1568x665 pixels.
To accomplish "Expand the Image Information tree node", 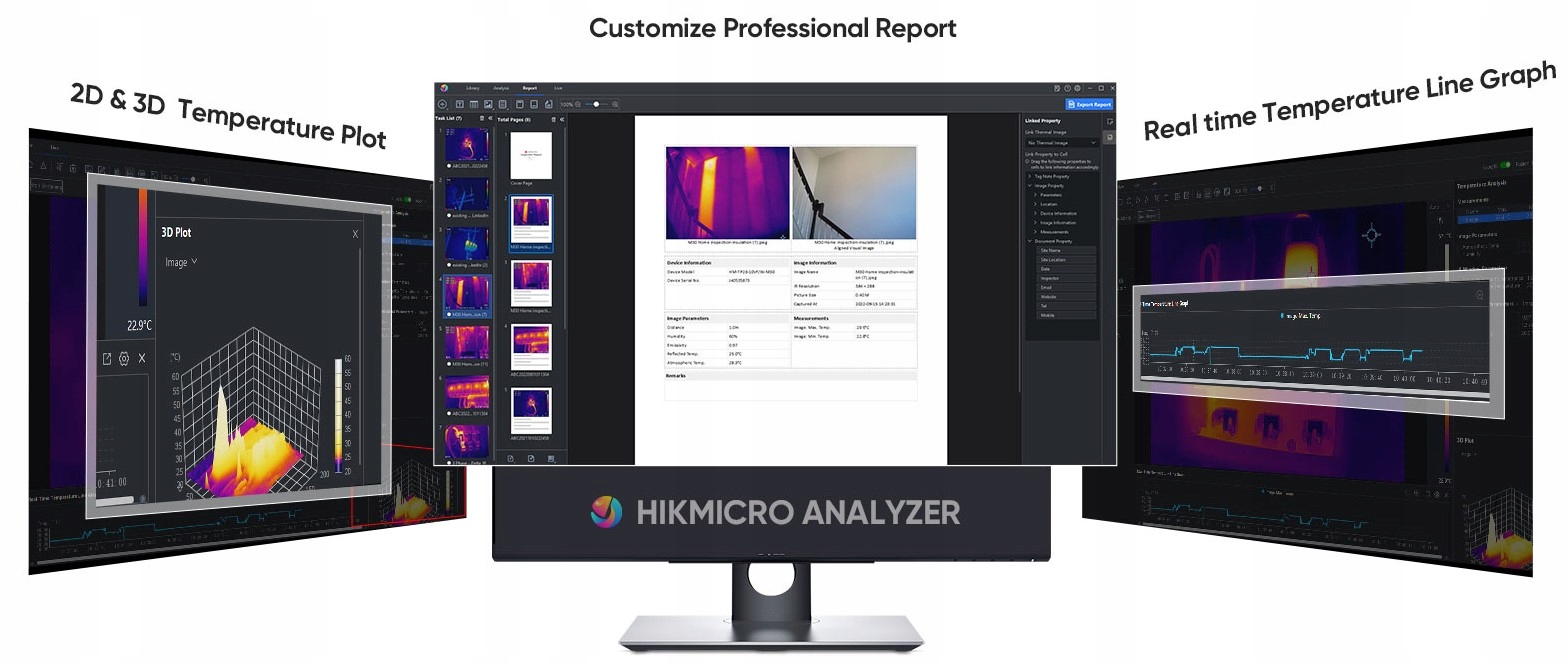I will click(1035, 223).
